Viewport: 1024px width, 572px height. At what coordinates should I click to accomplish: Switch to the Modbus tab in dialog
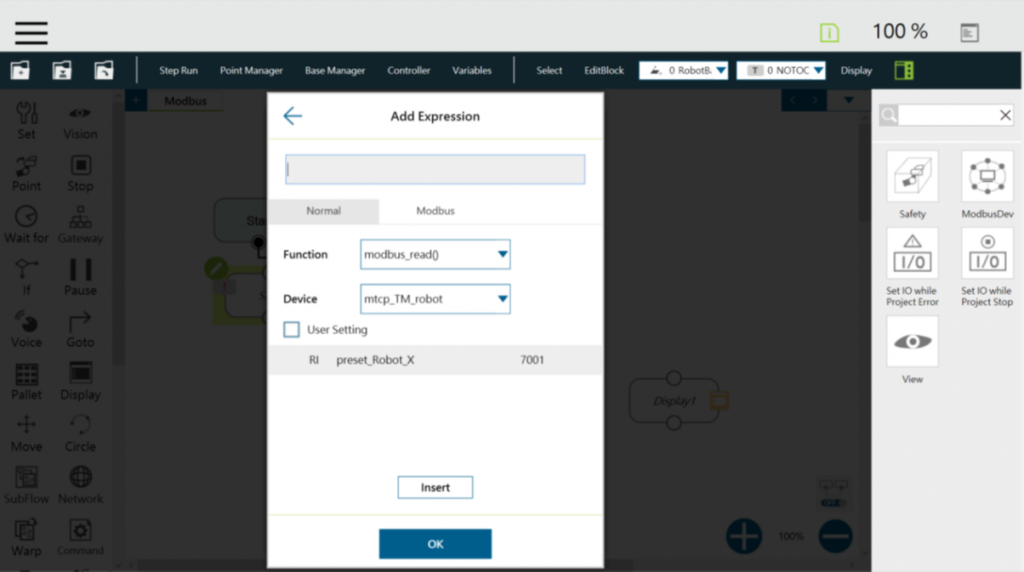click(x=435, y=211)
